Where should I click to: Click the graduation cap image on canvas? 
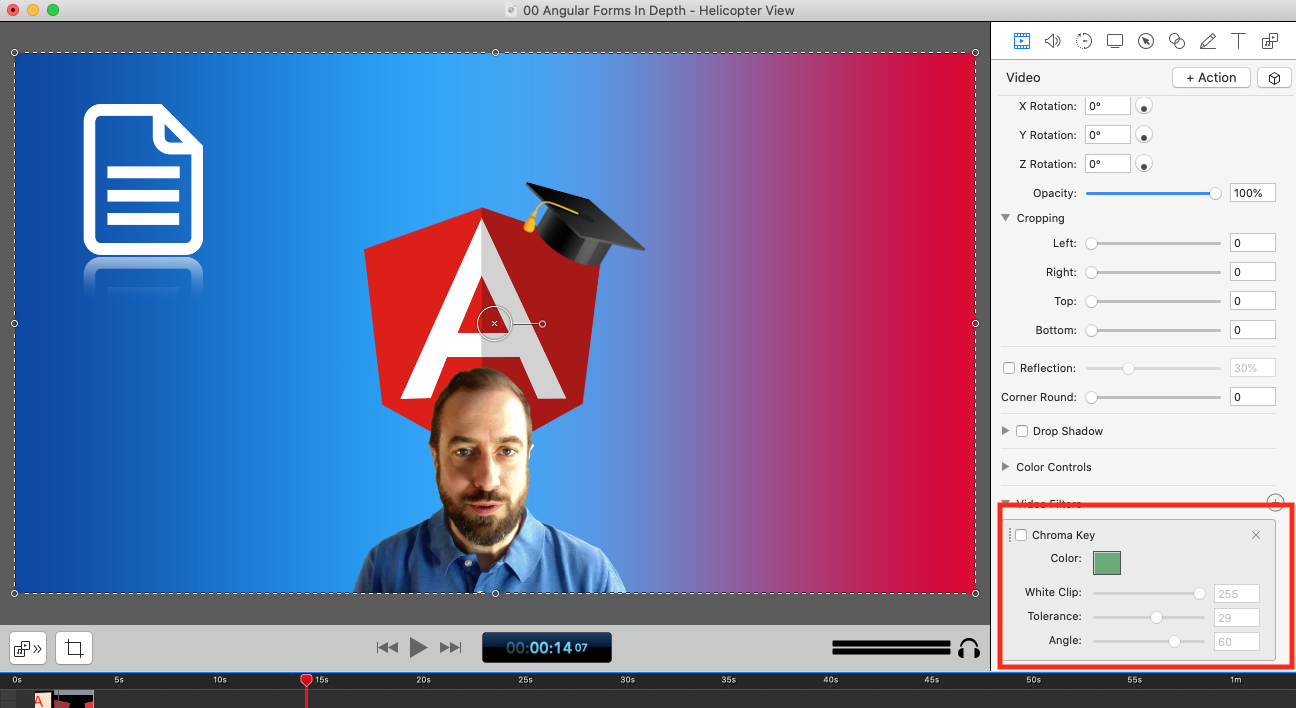(x=583, y=222)
